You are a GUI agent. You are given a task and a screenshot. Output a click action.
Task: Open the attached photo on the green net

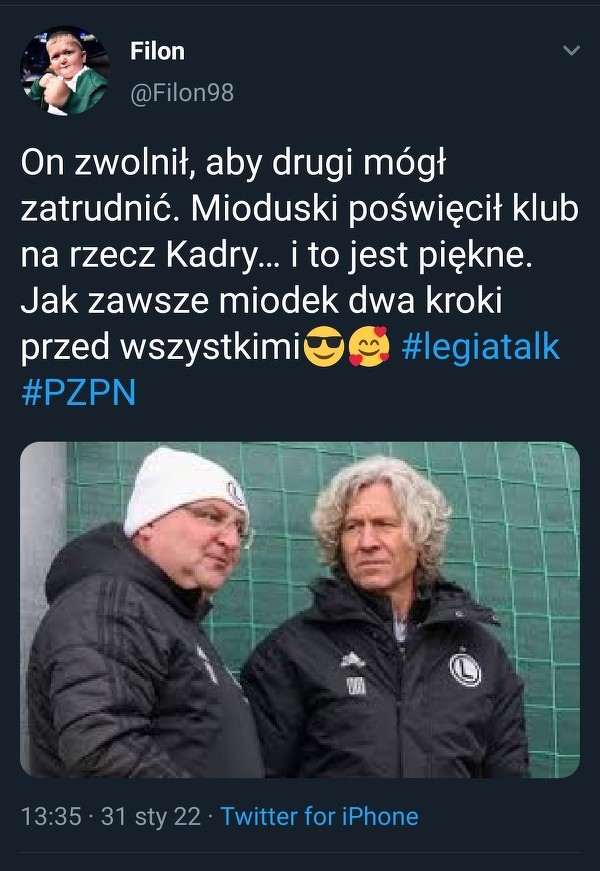pyautogui.click(x=300, y=609)
